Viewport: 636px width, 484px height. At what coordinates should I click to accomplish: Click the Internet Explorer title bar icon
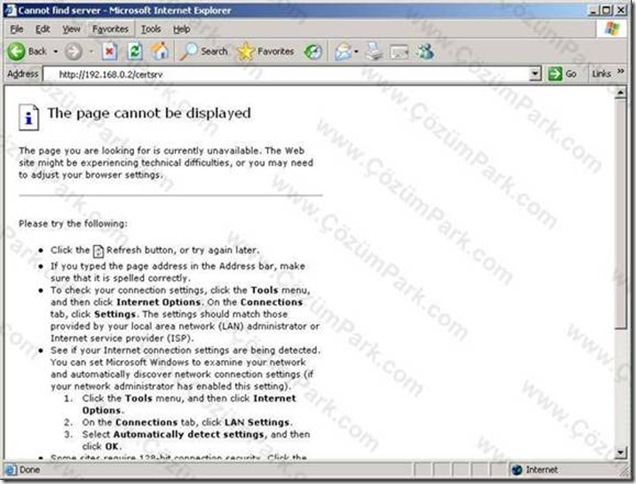[11, 10]
